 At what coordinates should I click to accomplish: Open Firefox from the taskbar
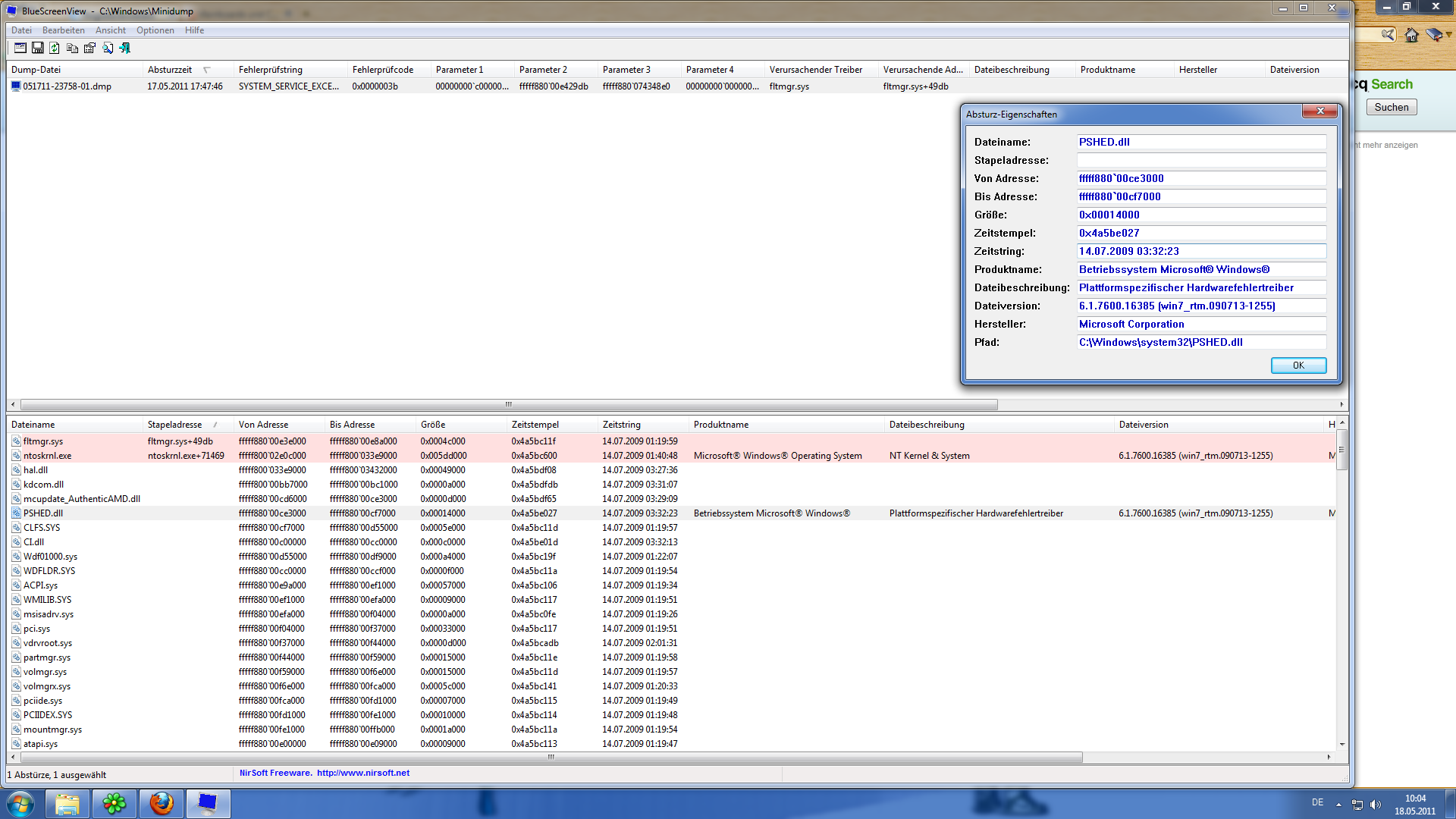point(161,803)
